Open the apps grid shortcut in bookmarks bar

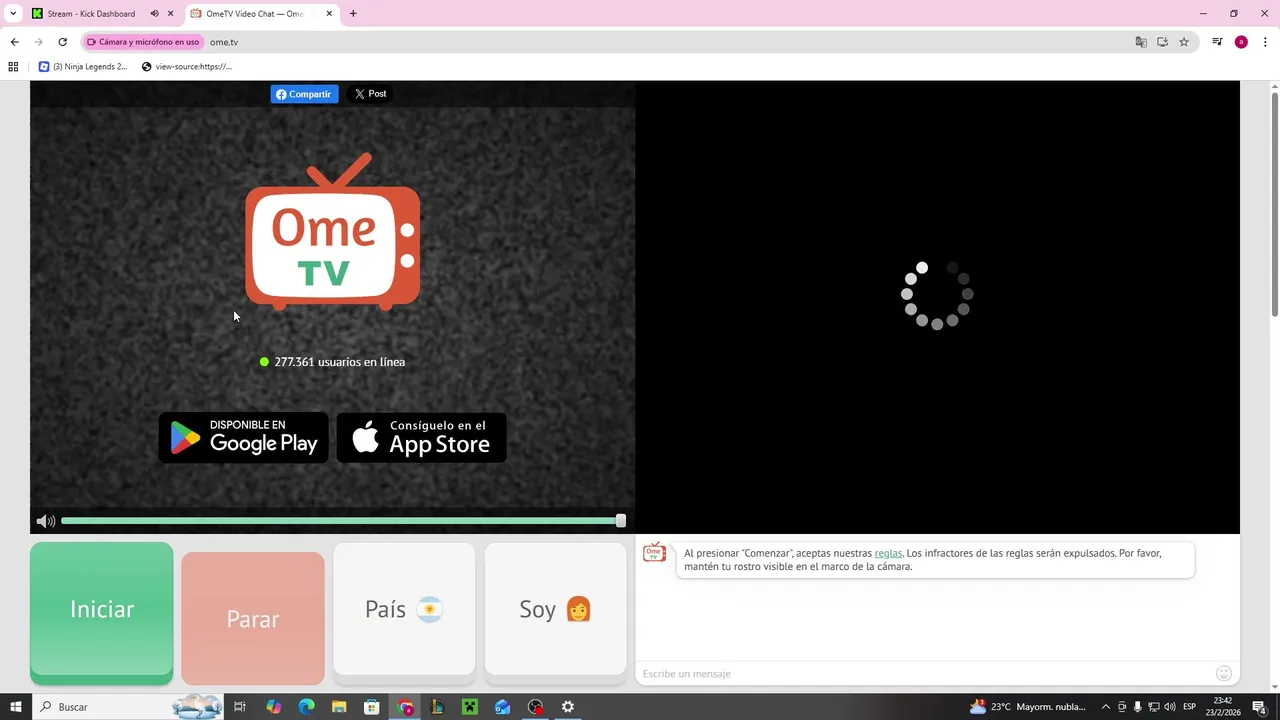coord(13,67)
